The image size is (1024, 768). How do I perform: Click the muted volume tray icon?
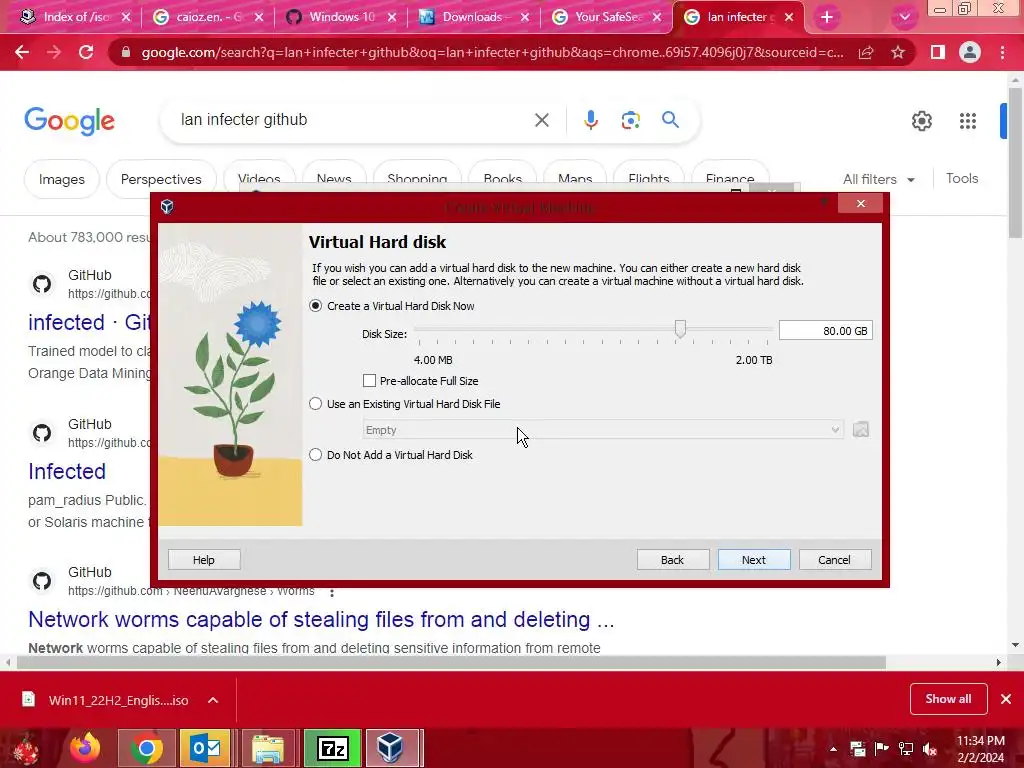930,749
